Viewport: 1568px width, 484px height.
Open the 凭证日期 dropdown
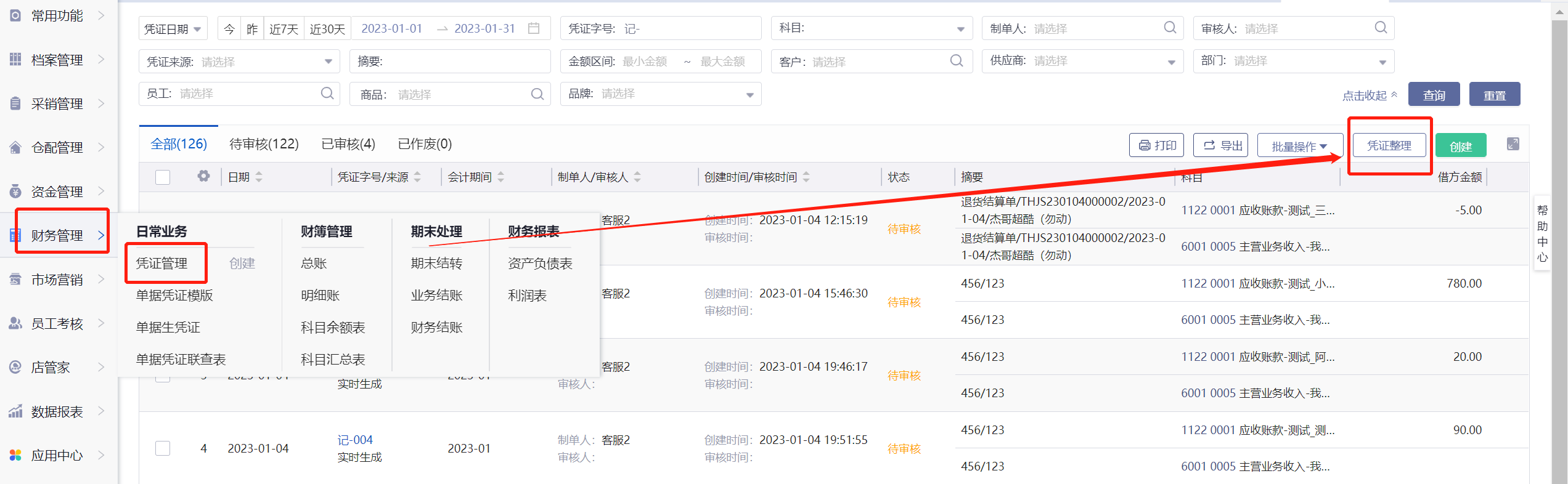[x=173, y=29]
